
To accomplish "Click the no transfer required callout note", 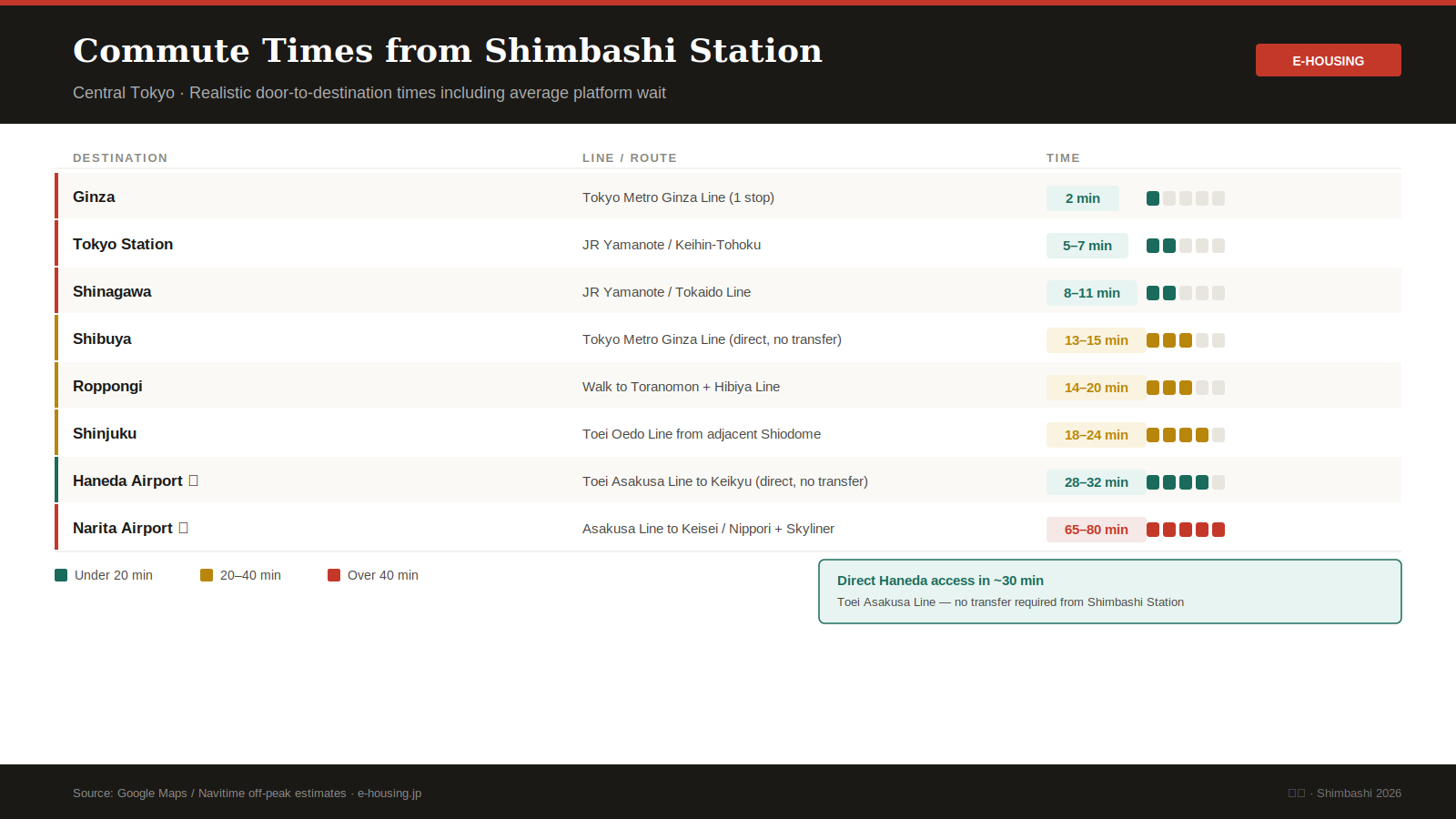I will 1010,602.
